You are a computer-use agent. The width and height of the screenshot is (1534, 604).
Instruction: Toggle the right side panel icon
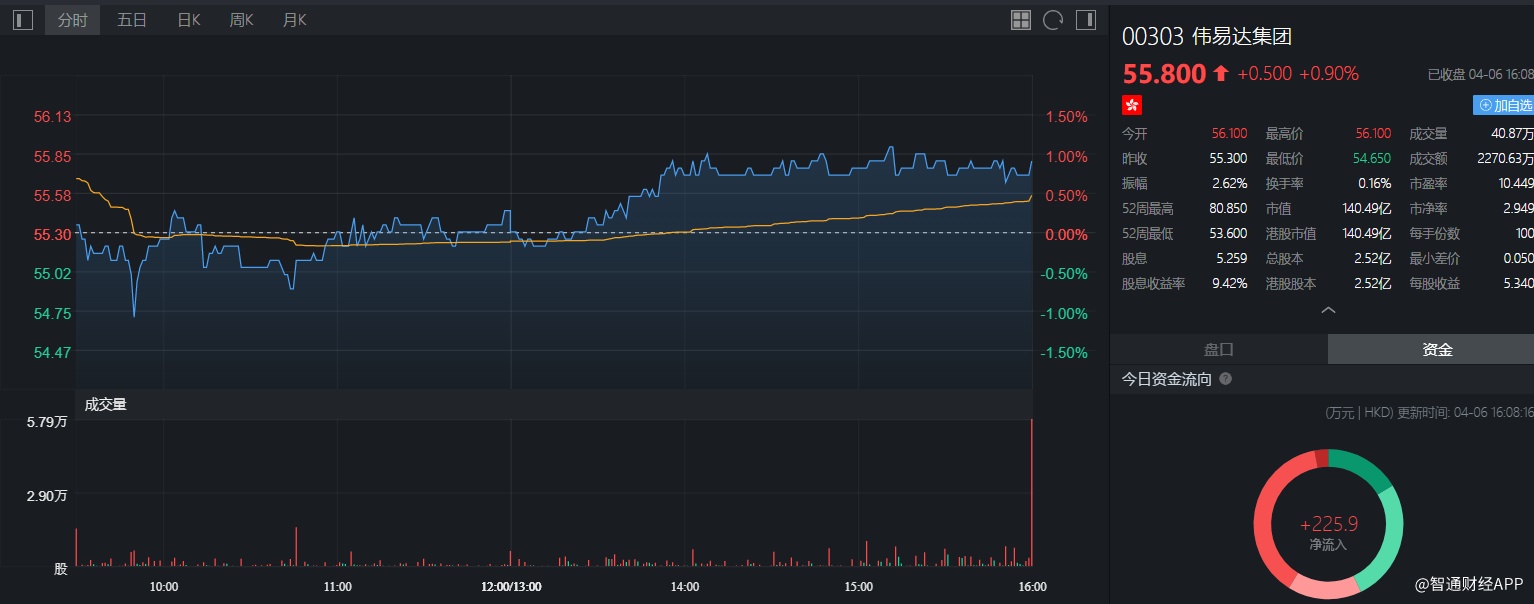1085,20
